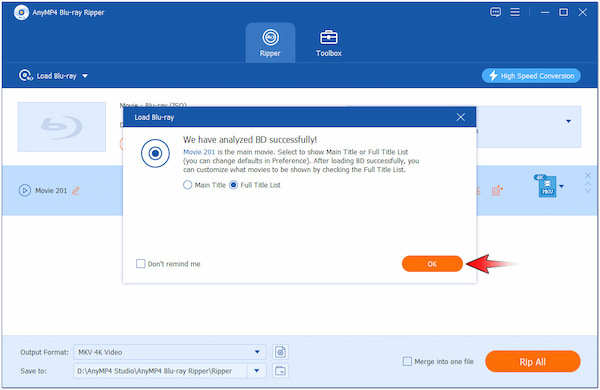600x390 pixels.
Task: Expand the Load Blu-ray dropdown arrow
Action: [85, 76]
